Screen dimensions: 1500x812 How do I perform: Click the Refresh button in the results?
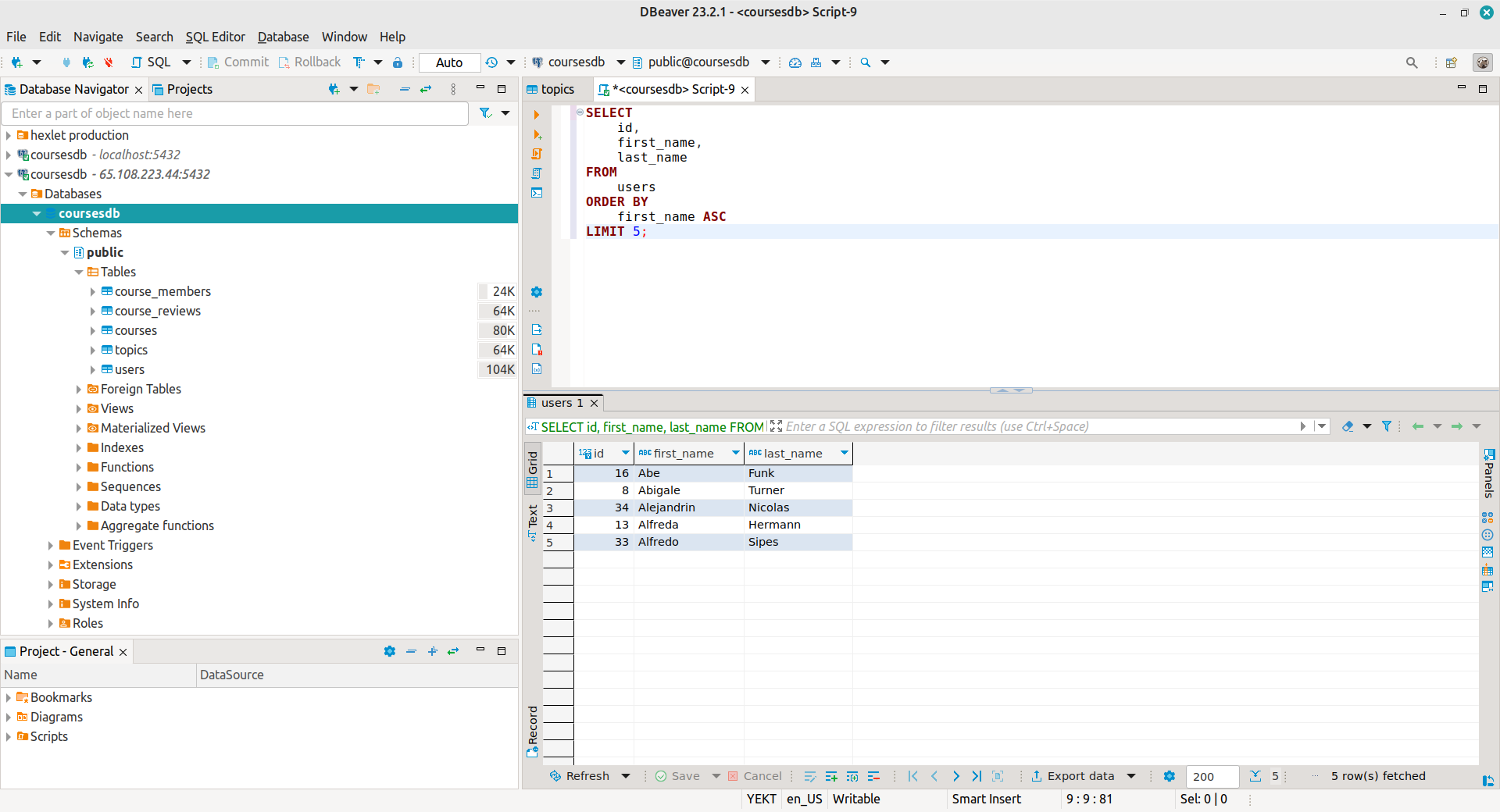click(x=580, y=776)
